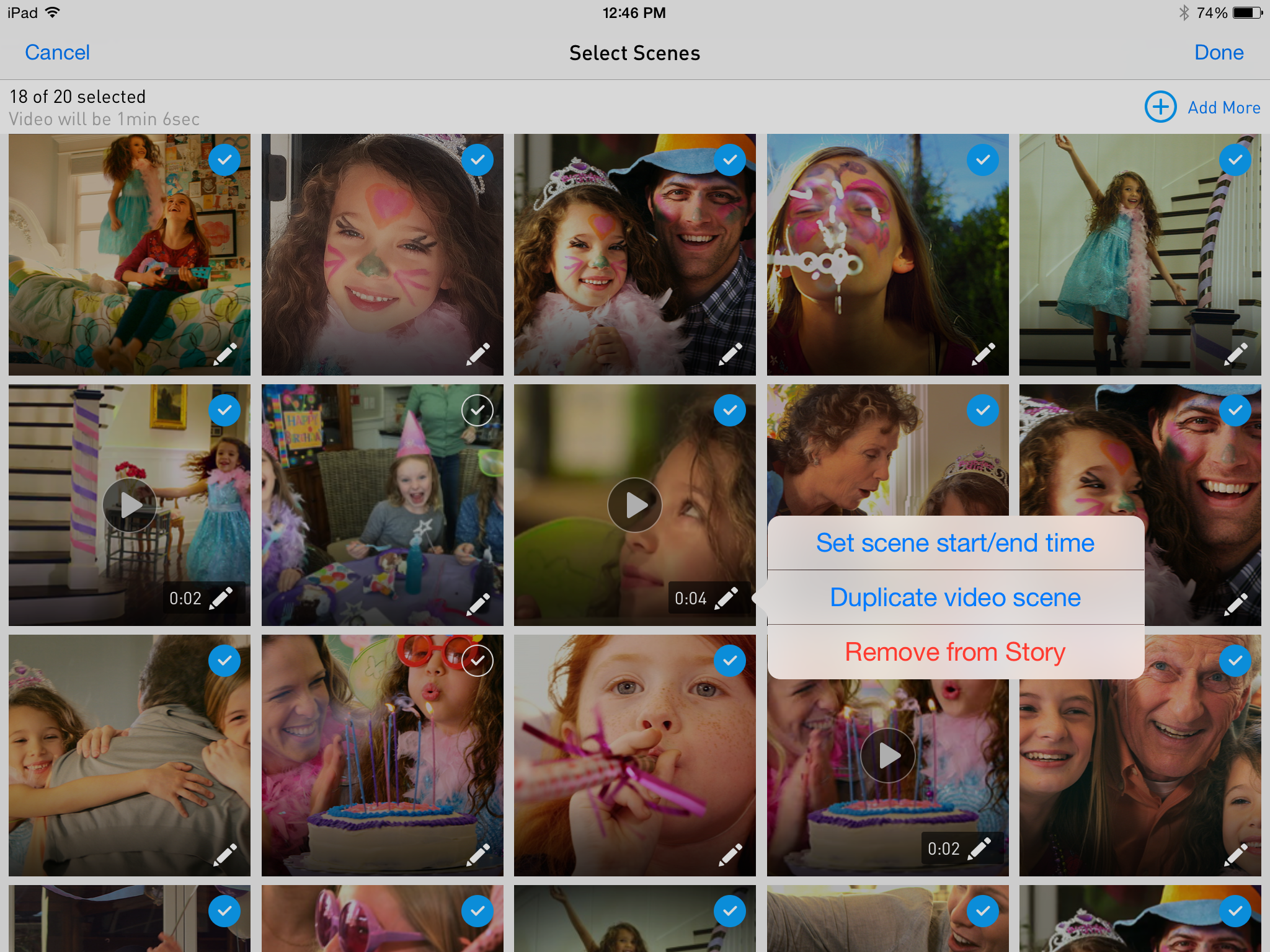The image size is (1270, 952).
Task: Deselect the girls jumping on bed scene
Action: (x=224, y=160)
